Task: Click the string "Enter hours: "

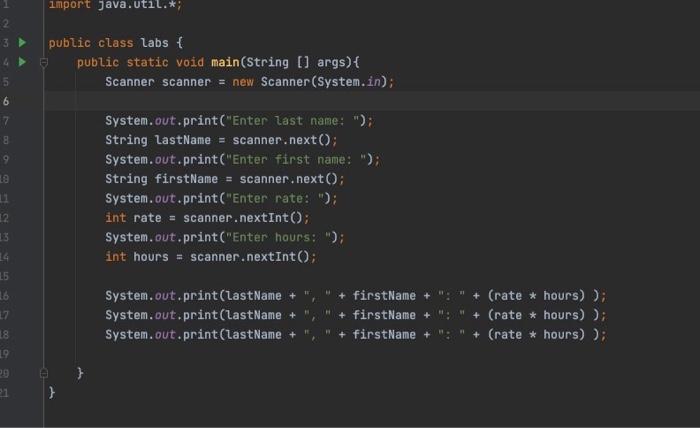Action: tap(278, 237)
